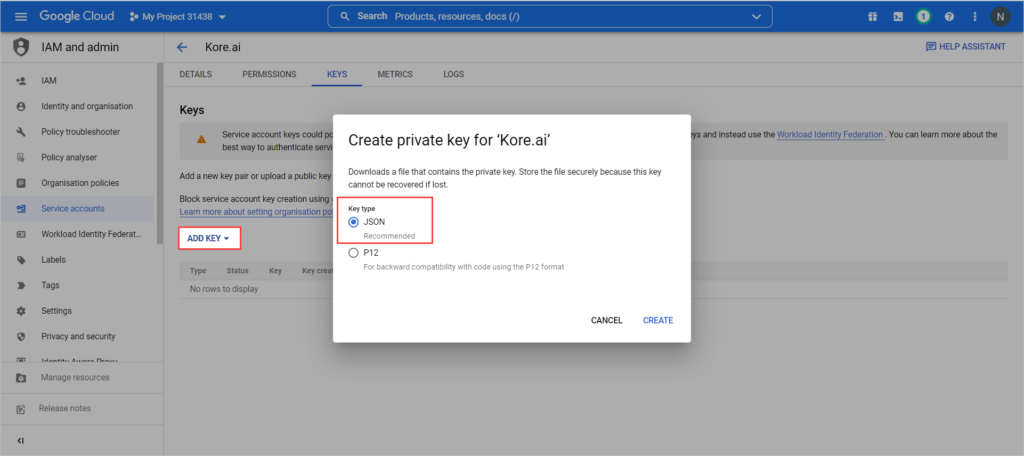1024x456 pixels.
Task: Open the help question mark icon
Action: (x=949, y=17)
